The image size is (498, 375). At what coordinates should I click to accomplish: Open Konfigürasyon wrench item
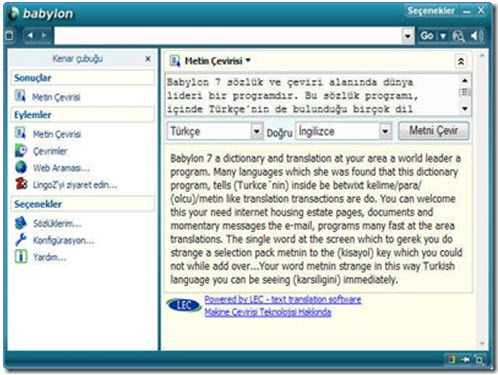click(54, 240)
